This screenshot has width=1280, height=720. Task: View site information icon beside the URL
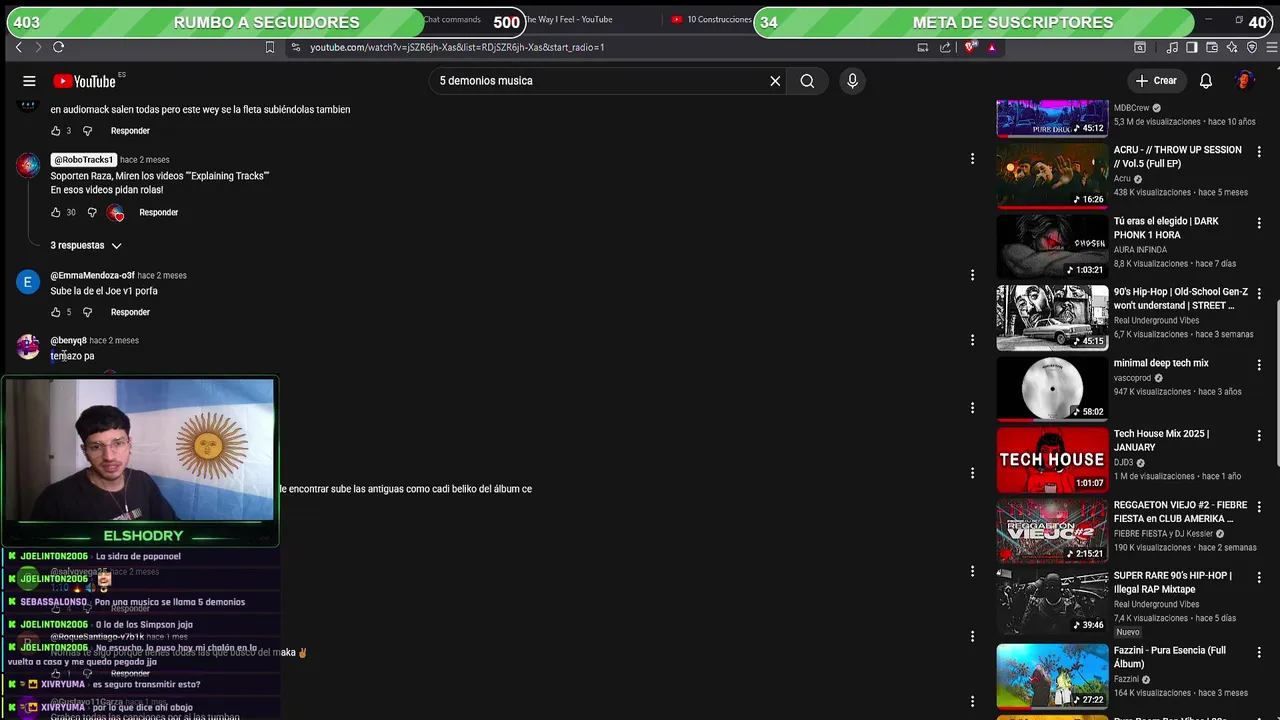click(x=295, y=47)
